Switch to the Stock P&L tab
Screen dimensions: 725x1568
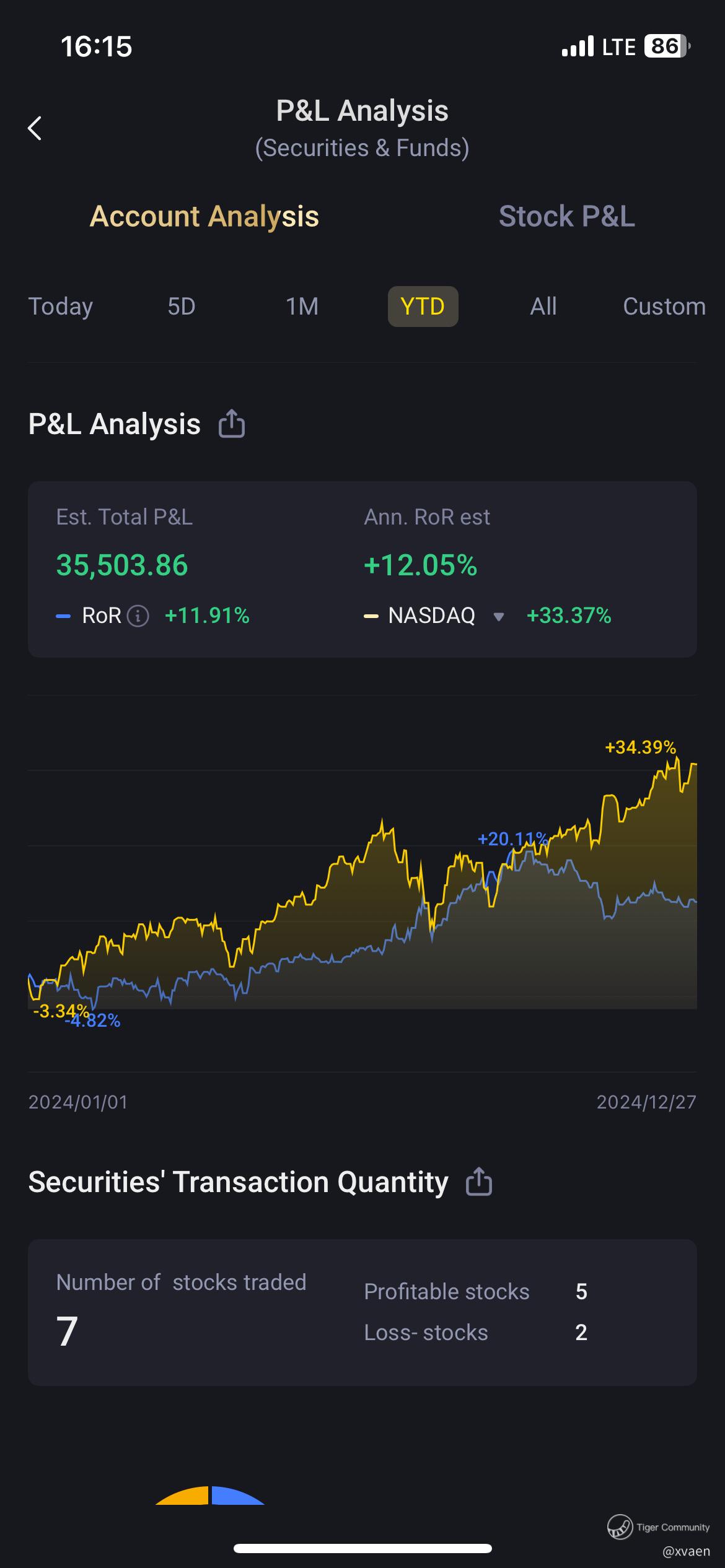[566, 216]
